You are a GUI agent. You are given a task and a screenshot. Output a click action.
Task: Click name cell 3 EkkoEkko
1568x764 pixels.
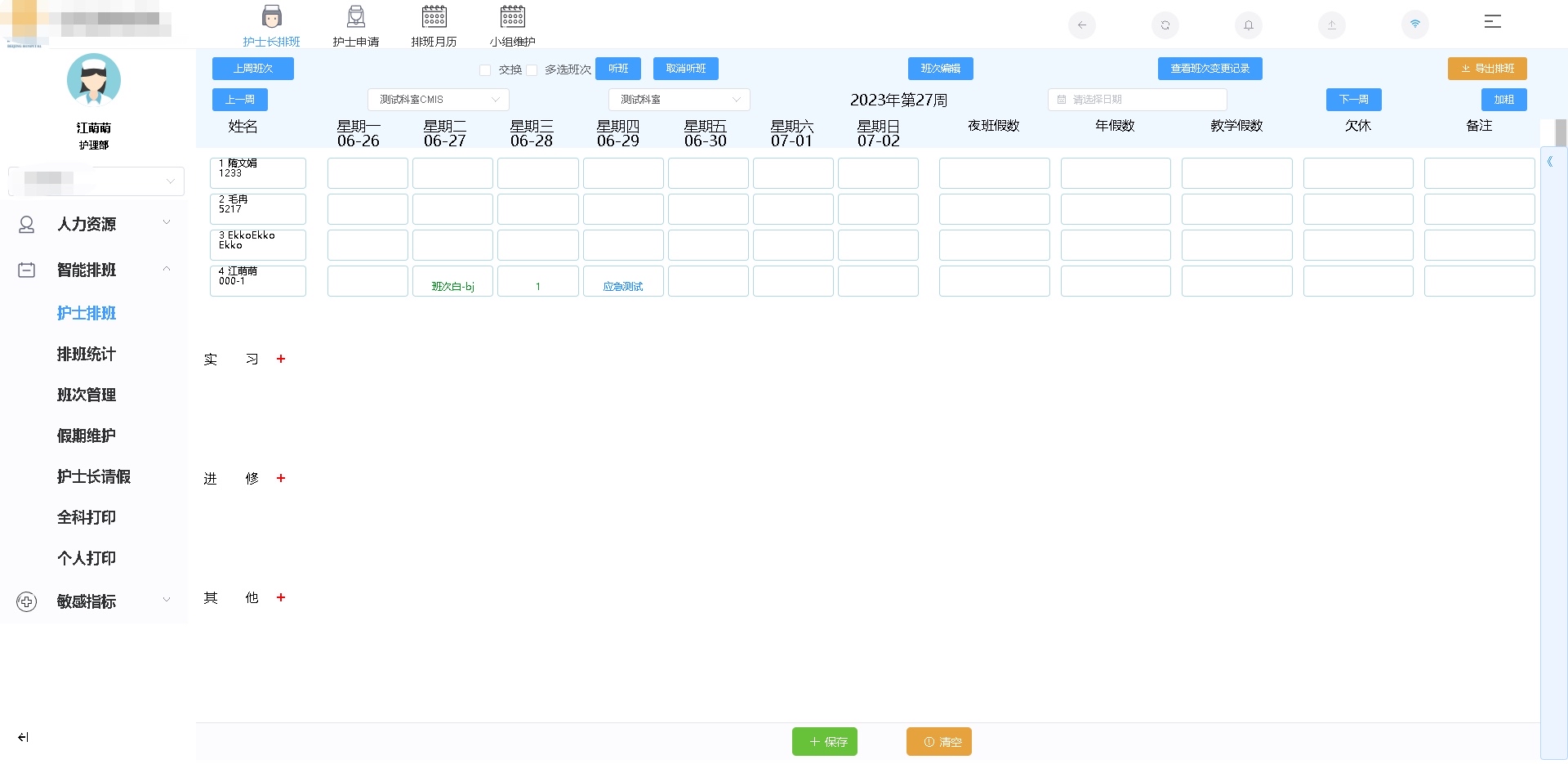coord(258,245)
